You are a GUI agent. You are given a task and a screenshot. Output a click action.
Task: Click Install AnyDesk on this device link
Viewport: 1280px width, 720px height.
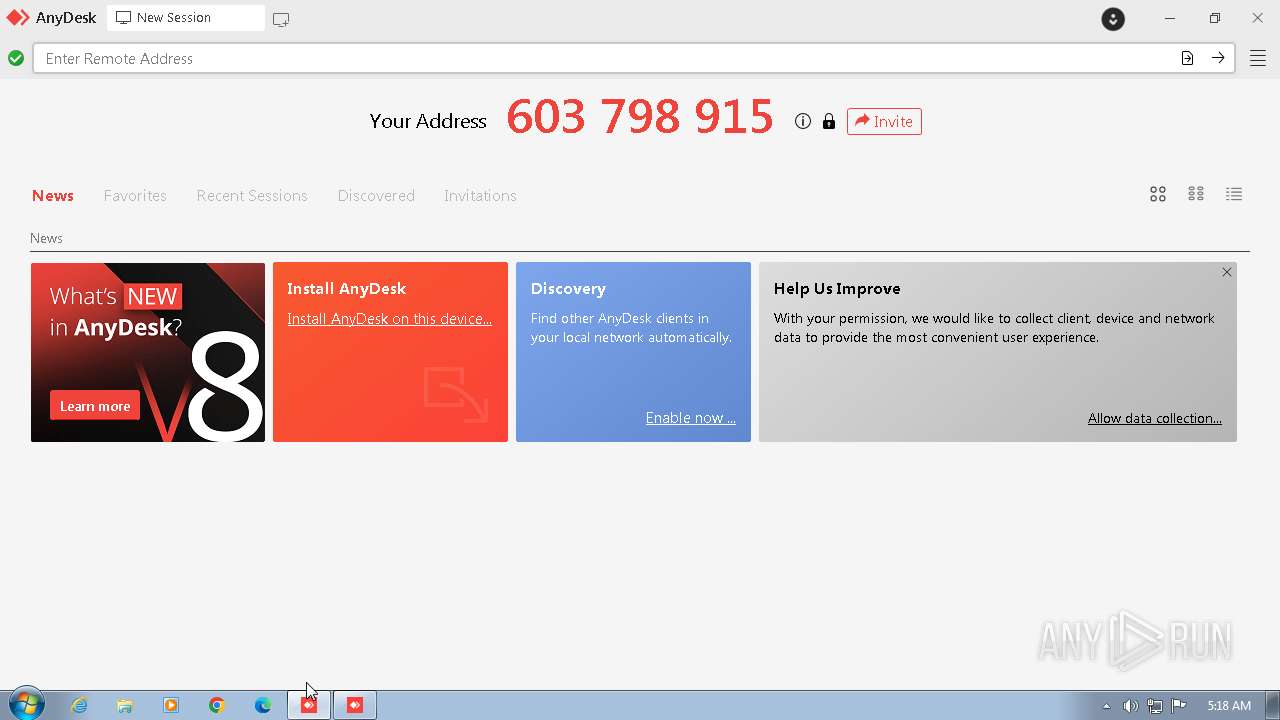(389, 318)
